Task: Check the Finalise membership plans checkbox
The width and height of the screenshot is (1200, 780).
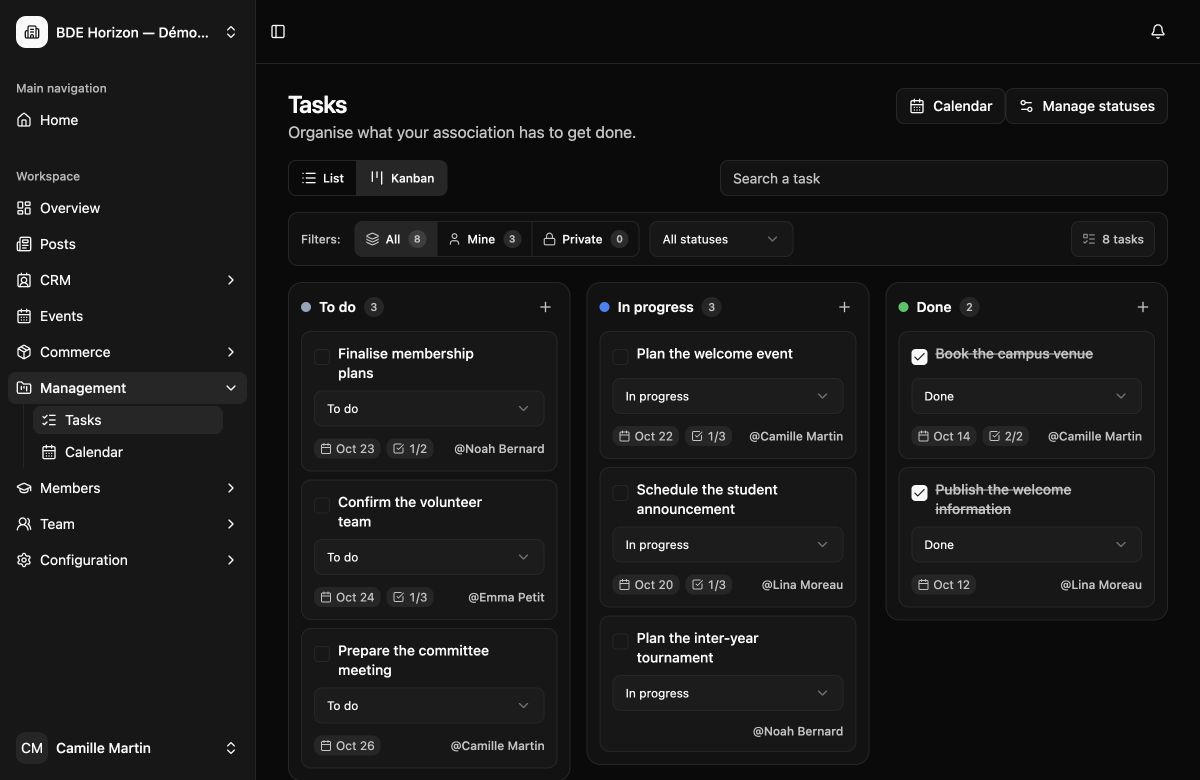Action: click(x=322, y=357)
